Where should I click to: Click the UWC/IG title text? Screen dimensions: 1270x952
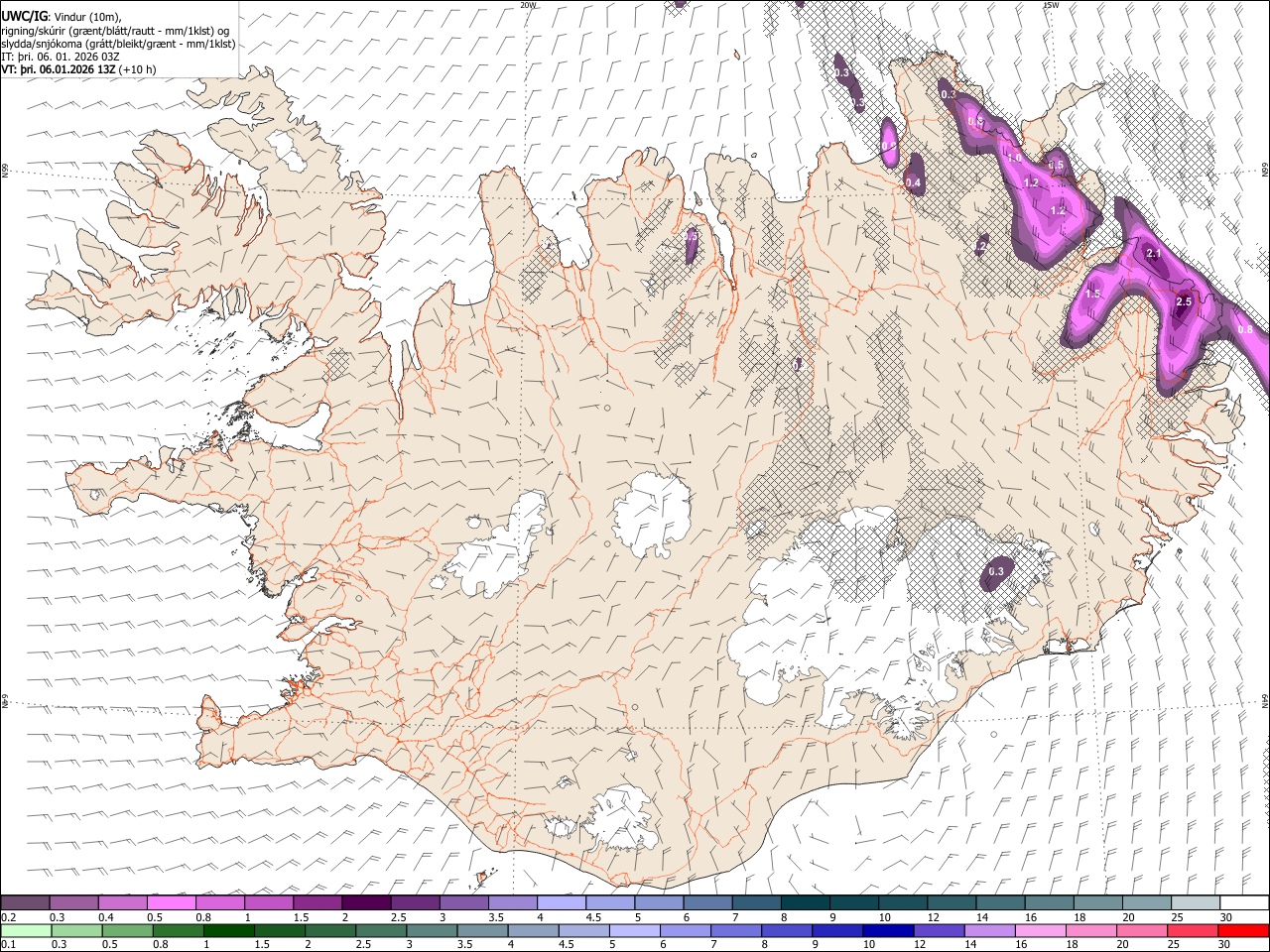point(24,16)
